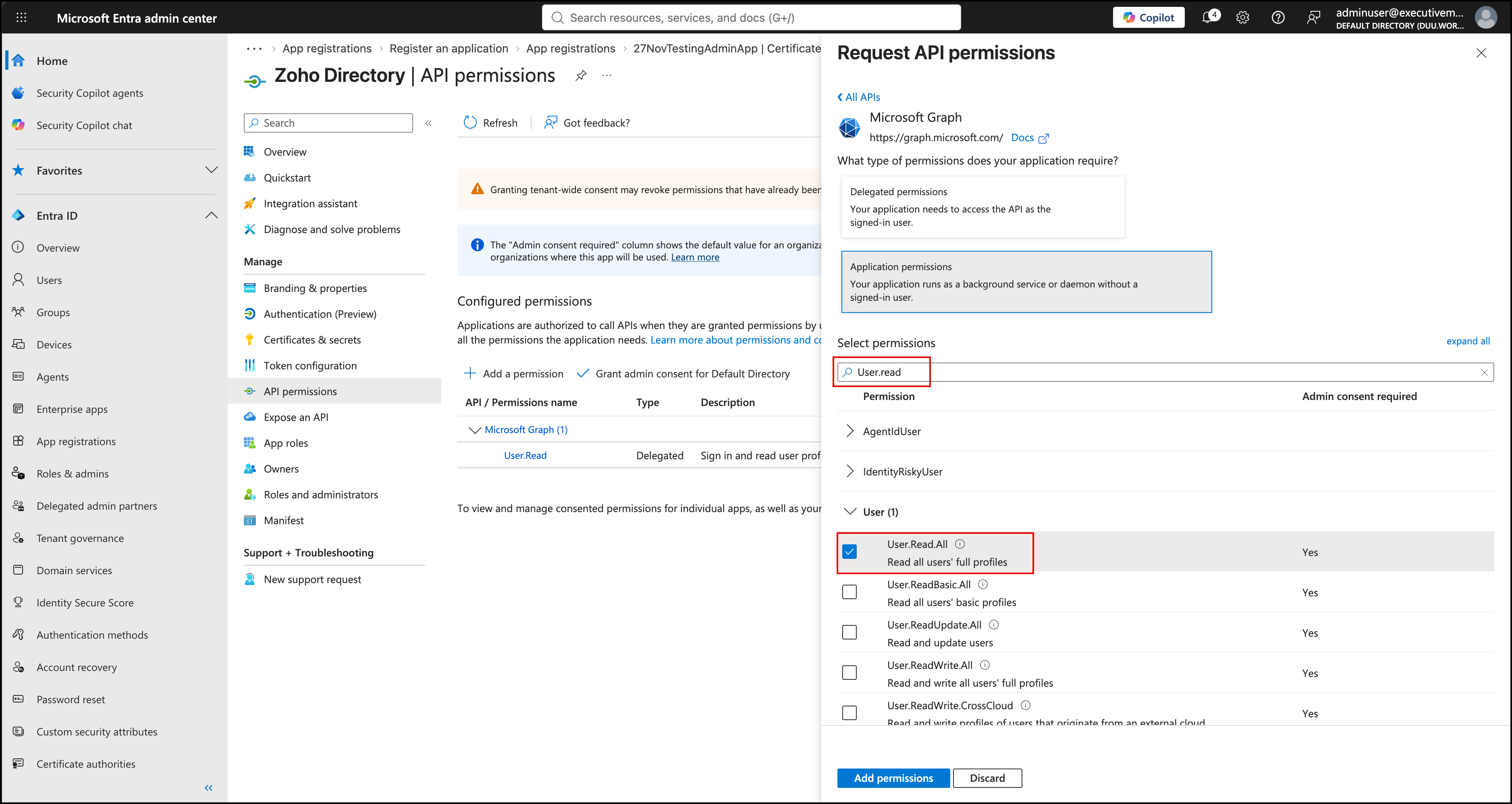This screenshot has height=804, width=1512.
Task: Open Branding & properties menu item
Action: (315, 288)
